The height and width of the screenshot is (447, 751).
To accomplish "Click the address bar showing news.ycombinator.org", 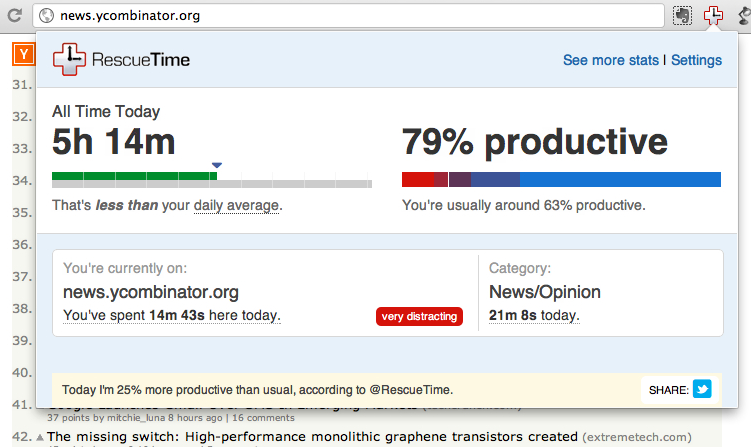I will tap(350, 16).
